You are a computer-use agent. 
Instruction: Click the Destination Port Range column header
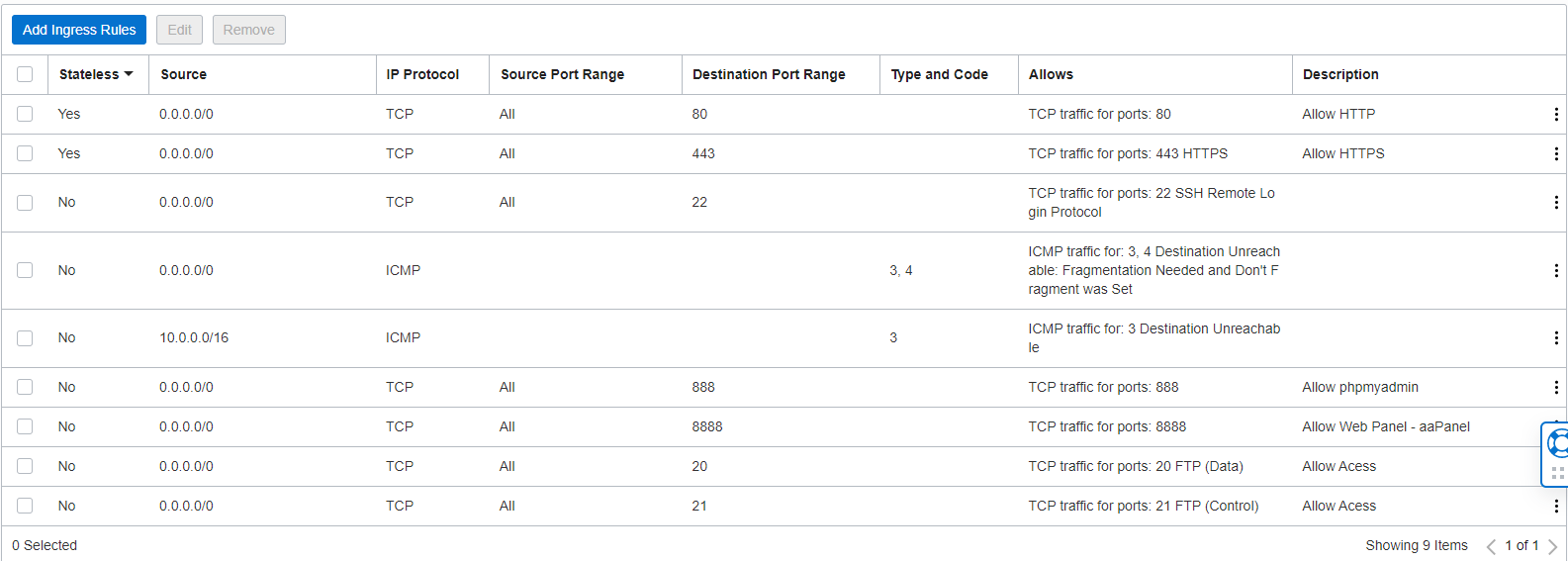click(769, 74)
